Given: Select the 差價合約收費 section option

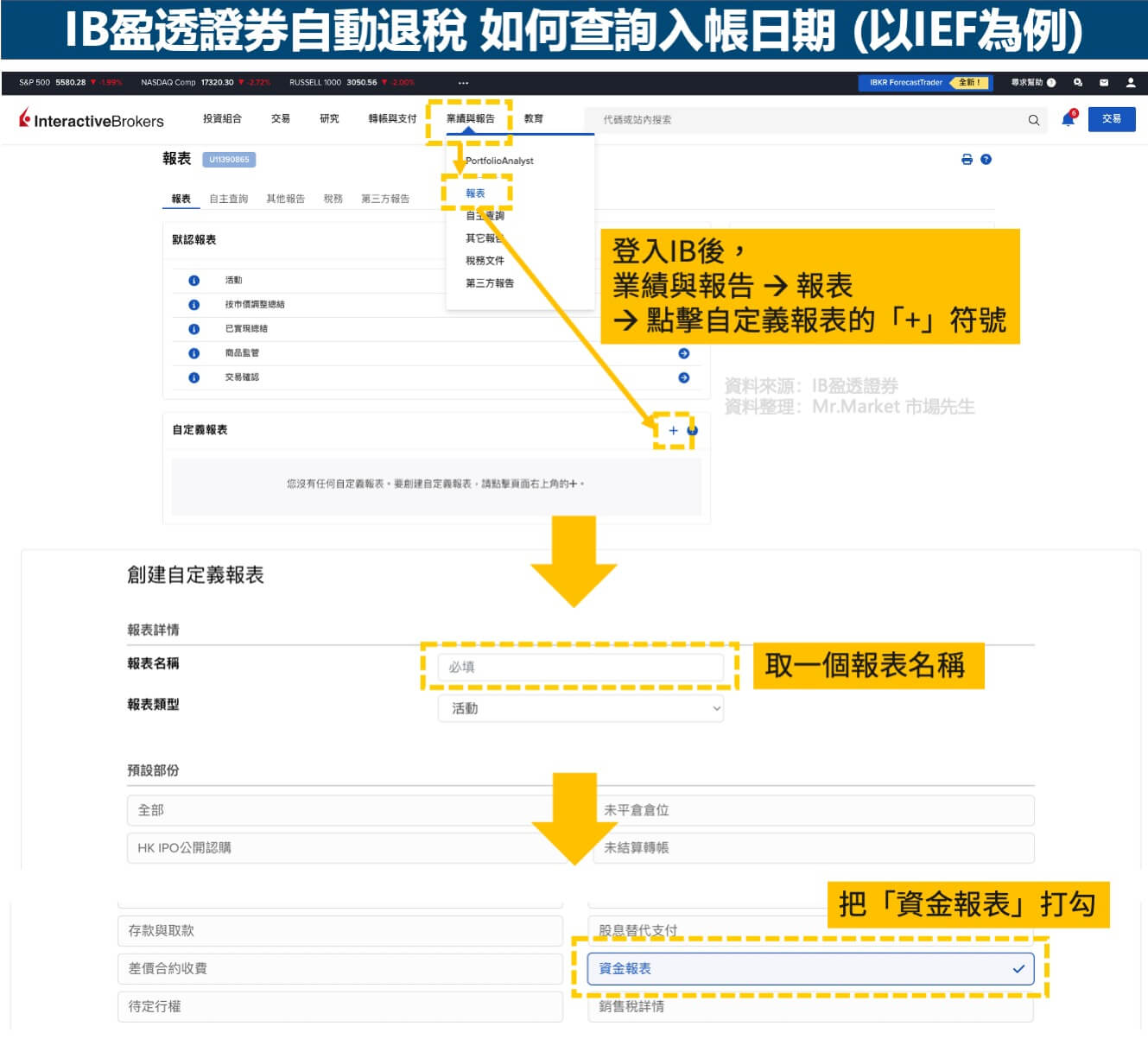Looking at the screenshot, I should click(340, 968).
